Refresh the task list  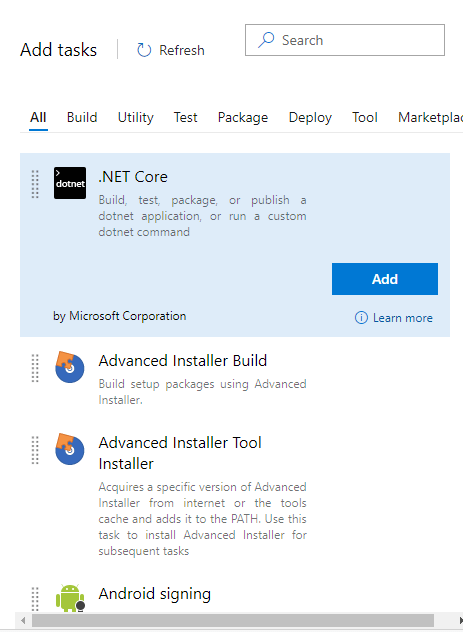click(x=171, y=50)
